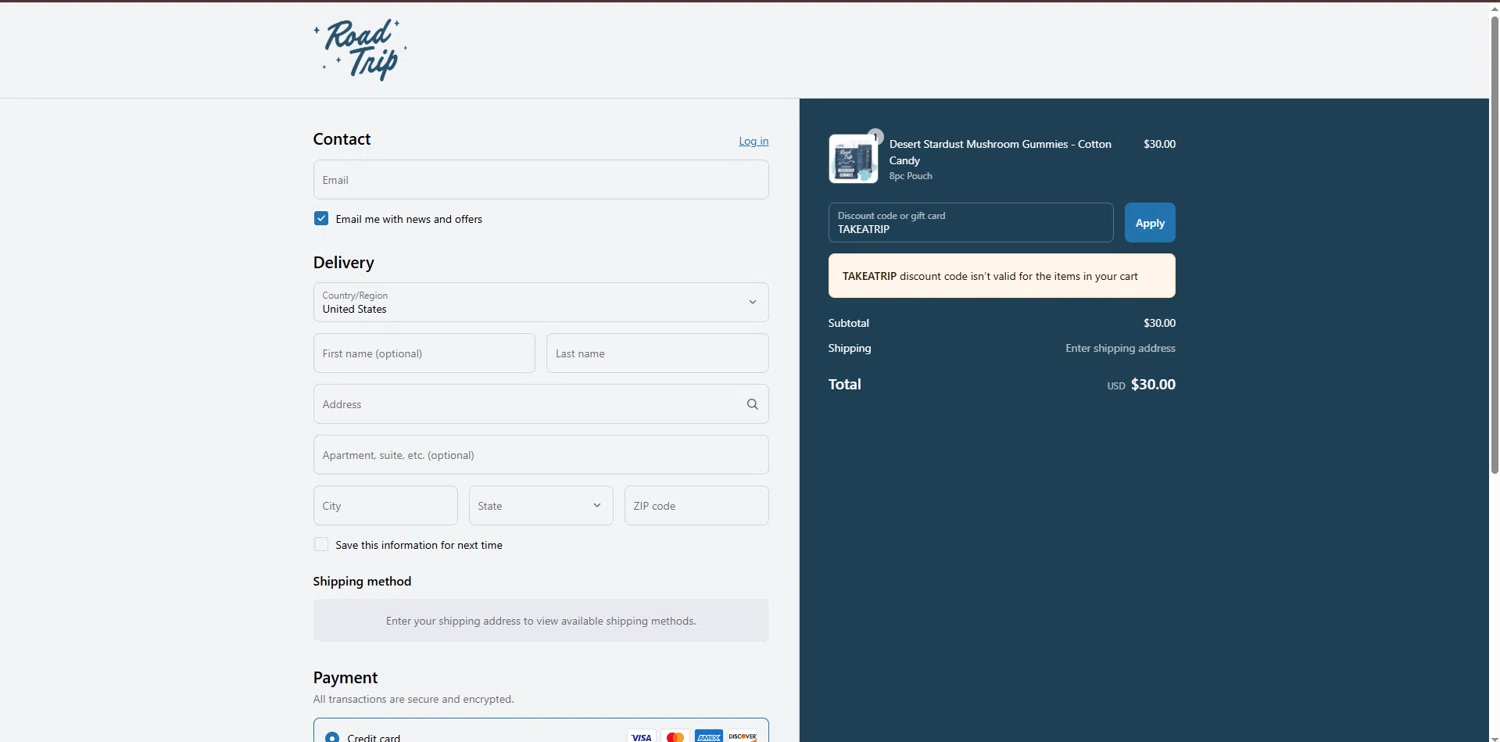Click the Contact heading
This screenshot has width=1500, height=742.
click(342, 139)
